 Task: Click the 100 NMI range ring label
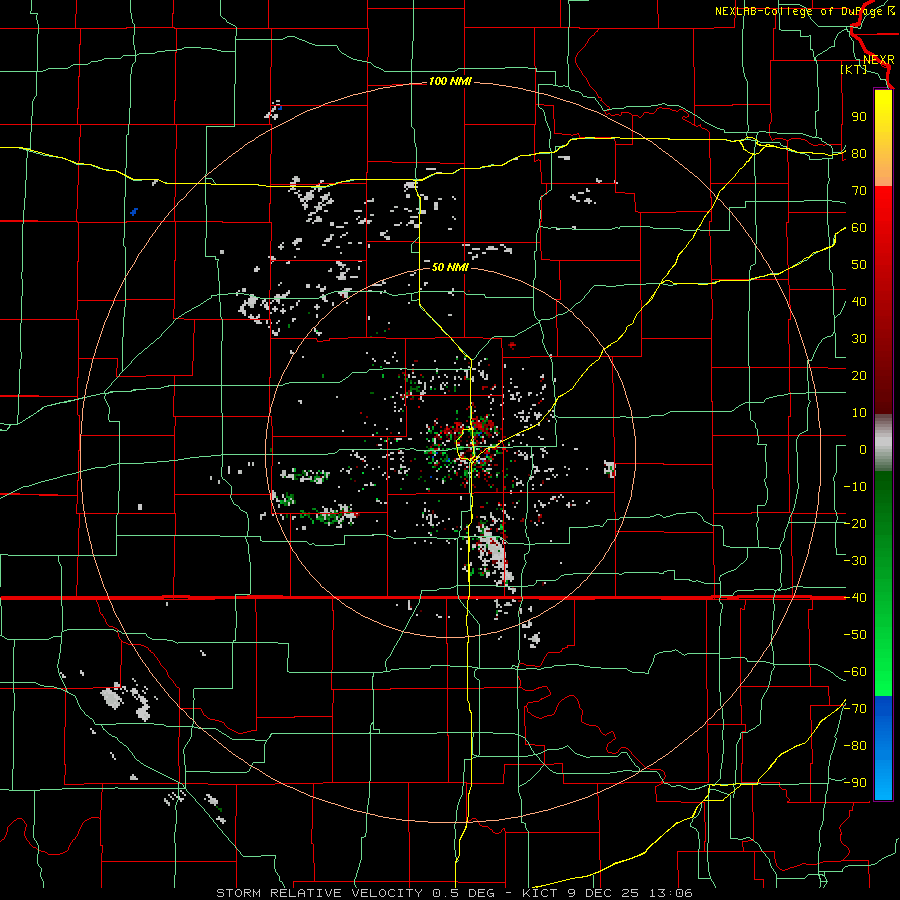[x=450, y=82]
